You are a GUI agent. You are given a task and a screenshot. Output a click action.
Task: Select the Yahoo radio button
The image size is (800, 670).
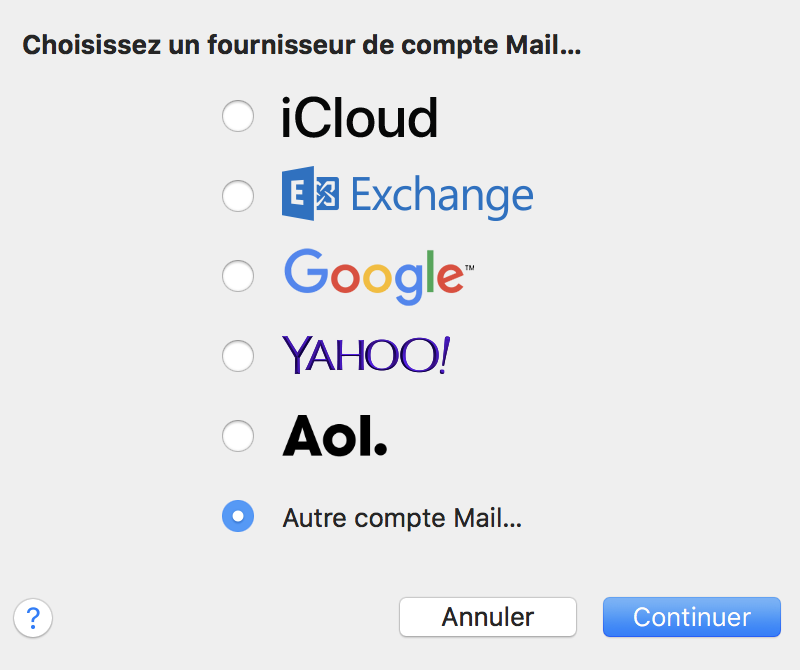coord(237,355)
